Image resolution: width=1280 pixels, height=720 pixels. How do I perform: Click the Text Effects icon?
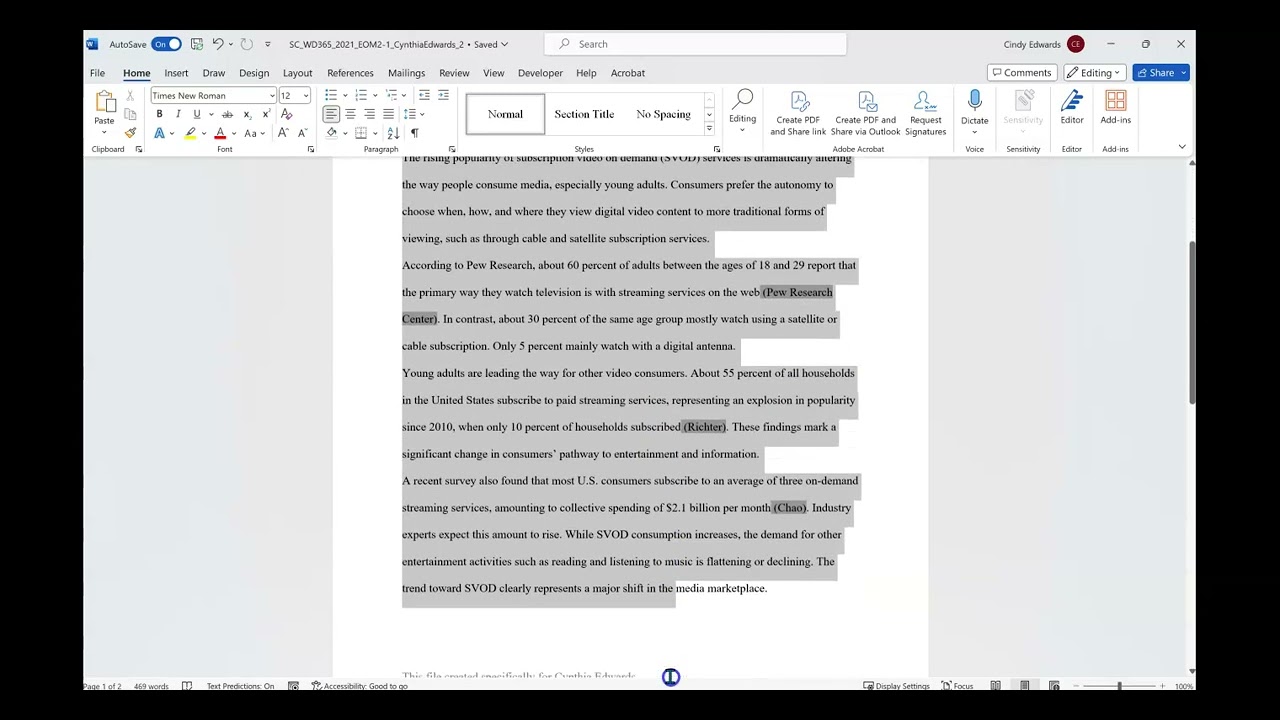(x=159, y=133)
